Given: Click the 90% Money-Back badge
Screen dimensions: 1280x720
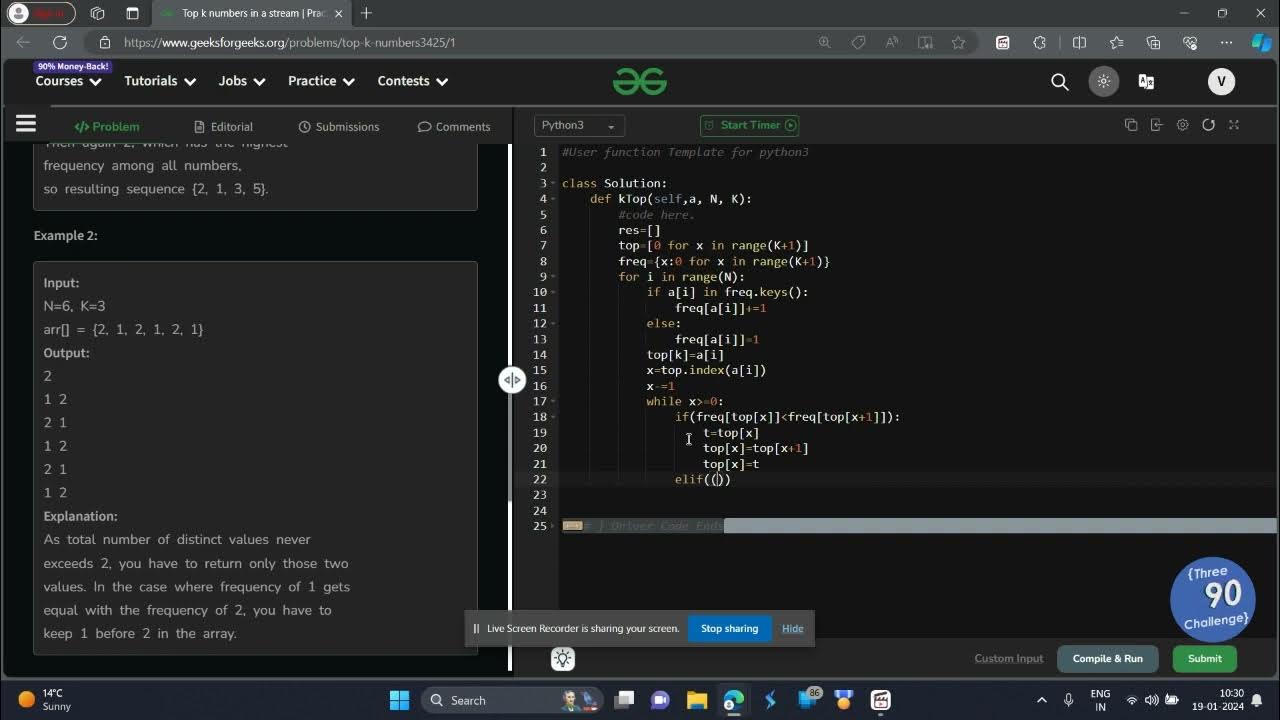Looking at the screenshot, I should point(72,67).
